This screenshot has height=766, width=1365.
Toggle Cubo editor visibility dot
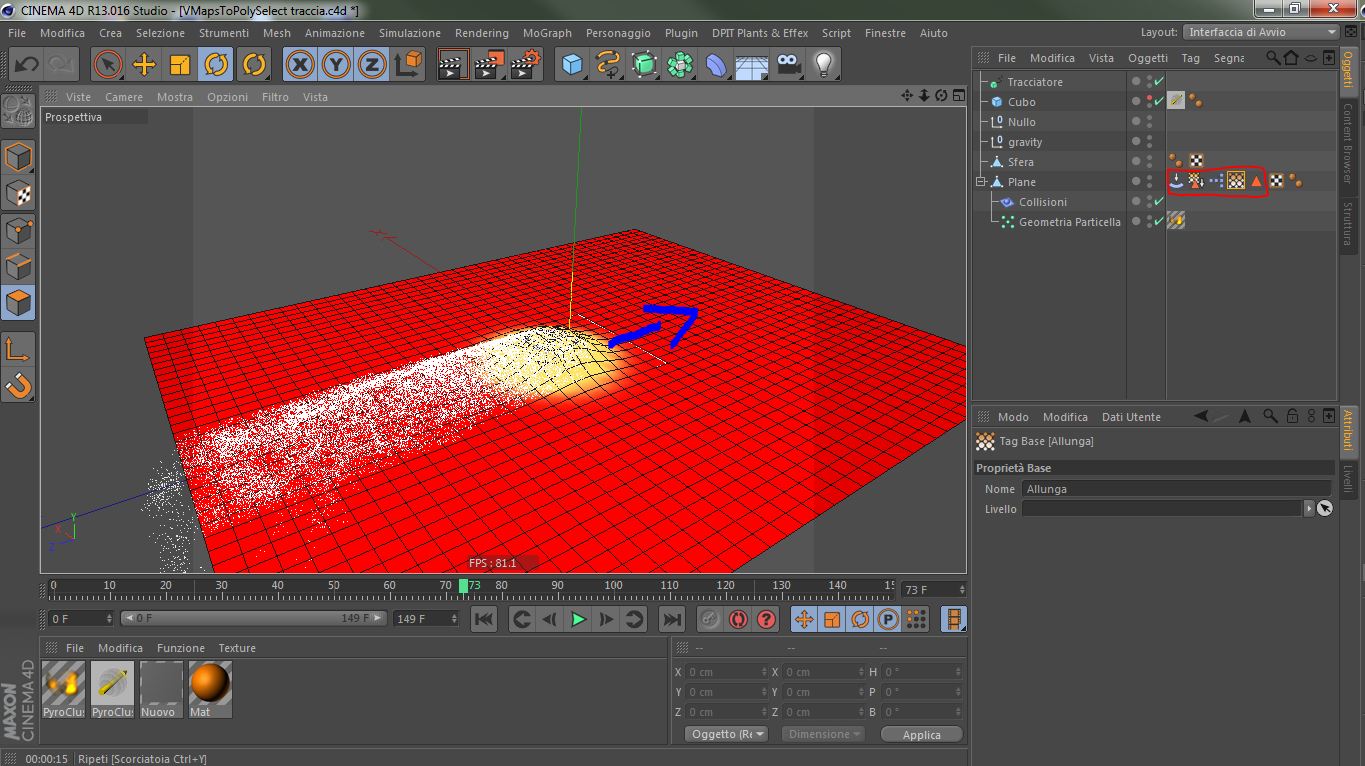[x=1149, y=98]
